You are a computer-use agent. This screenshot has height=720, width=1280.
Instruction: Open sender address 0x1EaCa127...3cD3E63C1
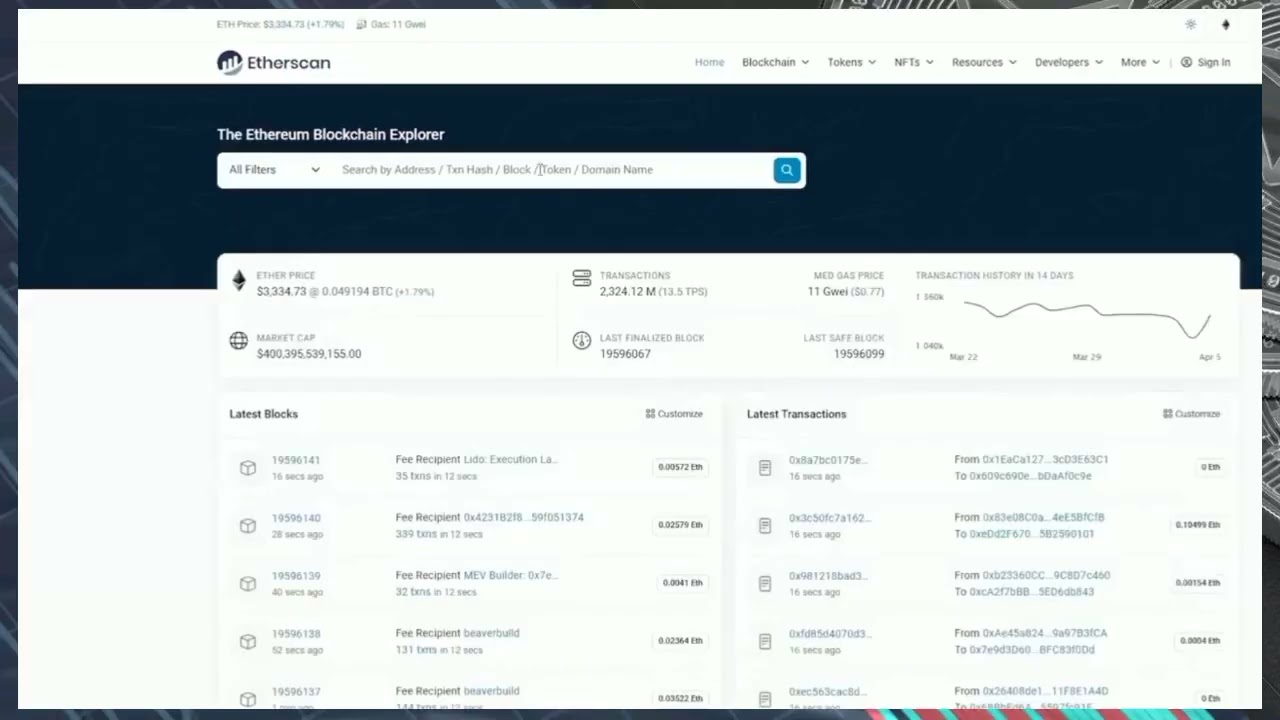1045,459
